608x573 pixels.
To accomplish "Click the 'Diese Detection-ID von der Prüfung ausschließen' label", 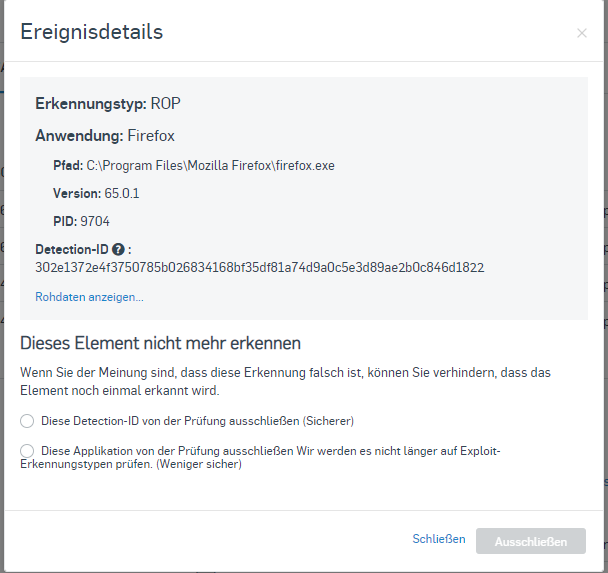I will click(x=197, y=421).
